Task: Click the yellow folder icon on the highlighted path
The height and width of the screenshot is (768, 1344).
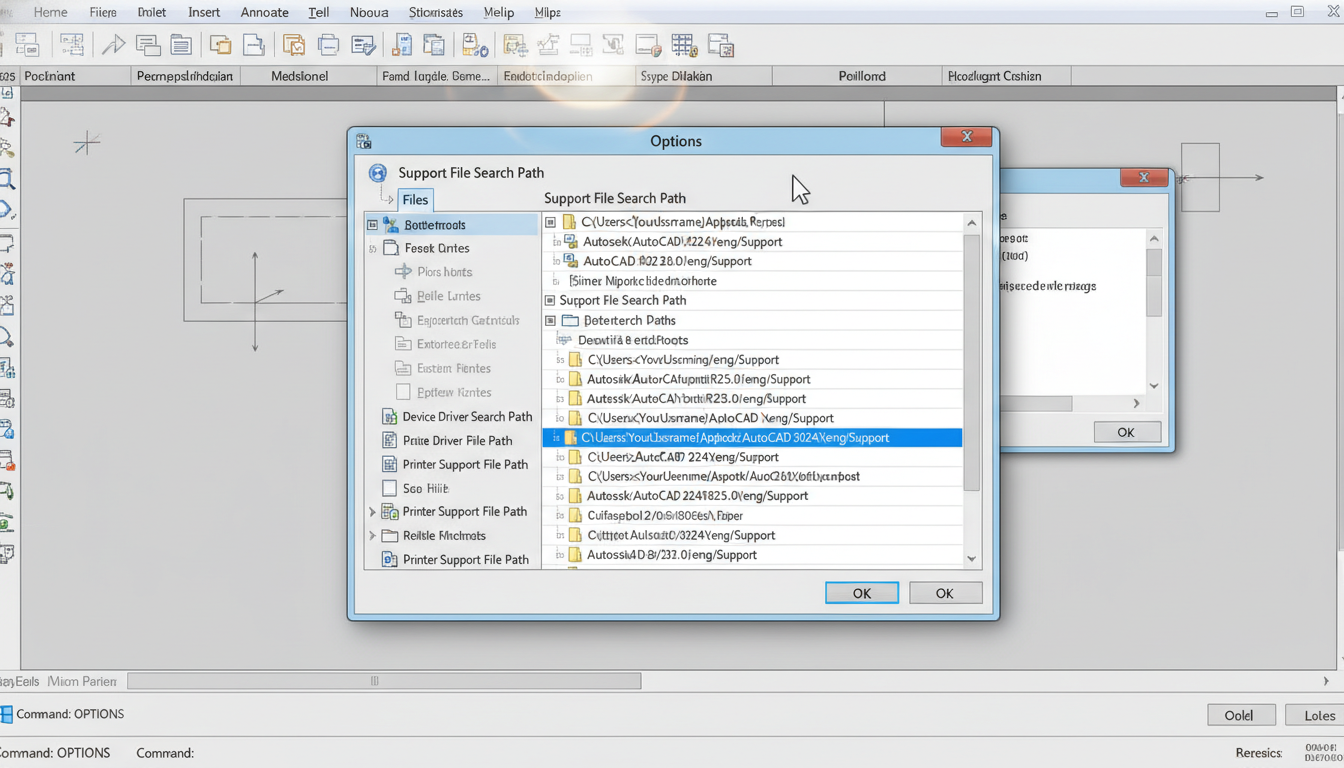Action: 573,437
